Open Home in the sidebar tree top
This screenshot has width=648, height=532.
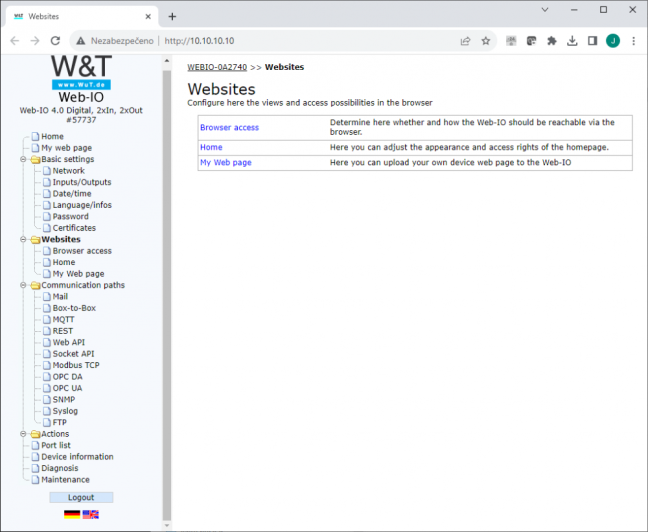point(52,136)
